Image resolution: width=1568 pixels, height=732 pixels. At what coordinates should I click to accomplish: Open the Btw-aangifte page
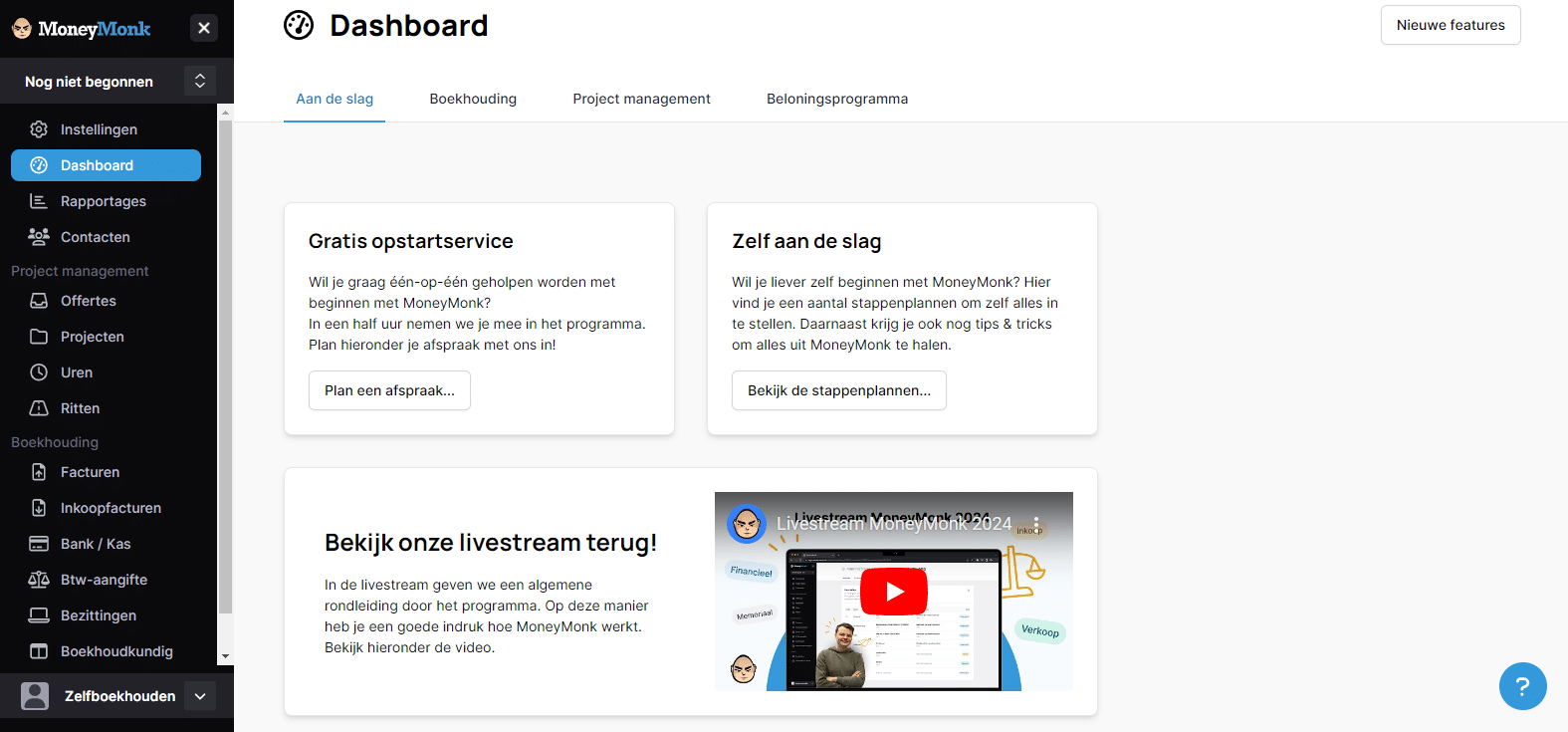coord(106,580)
